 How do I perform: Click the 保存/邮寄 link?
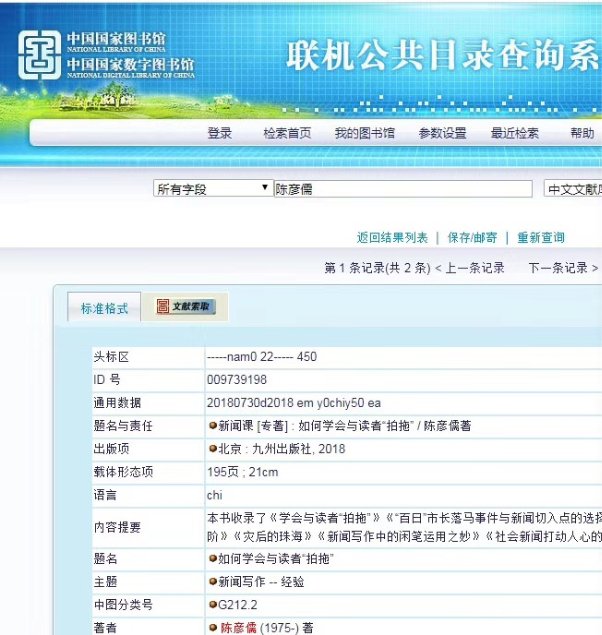click(473, 238)
